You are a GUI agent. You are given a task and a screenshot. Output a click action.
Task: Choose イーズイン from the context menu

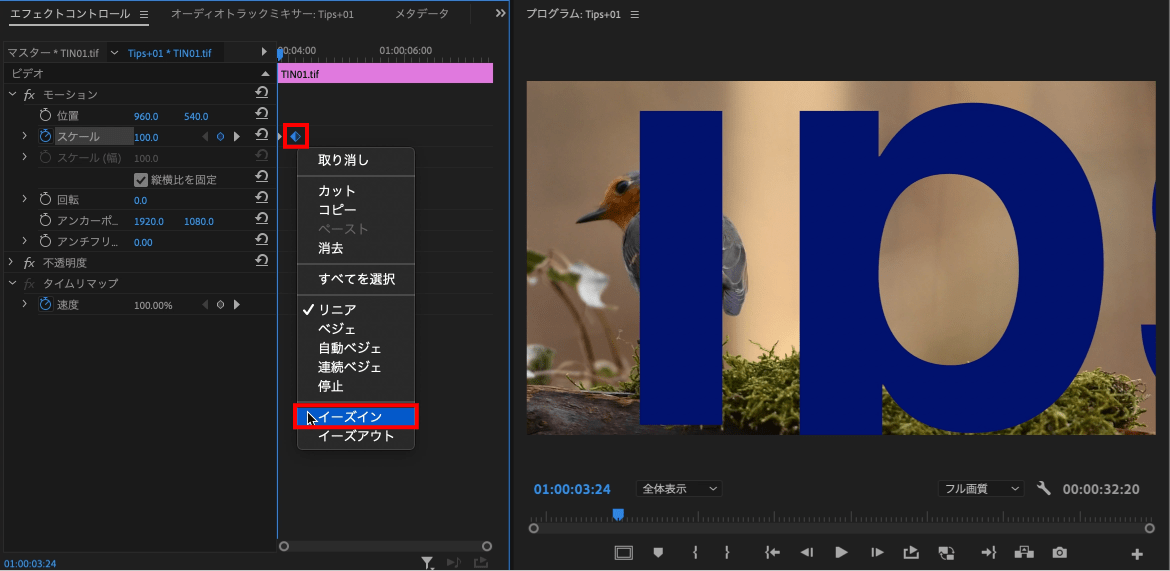(x=356, y=416)
